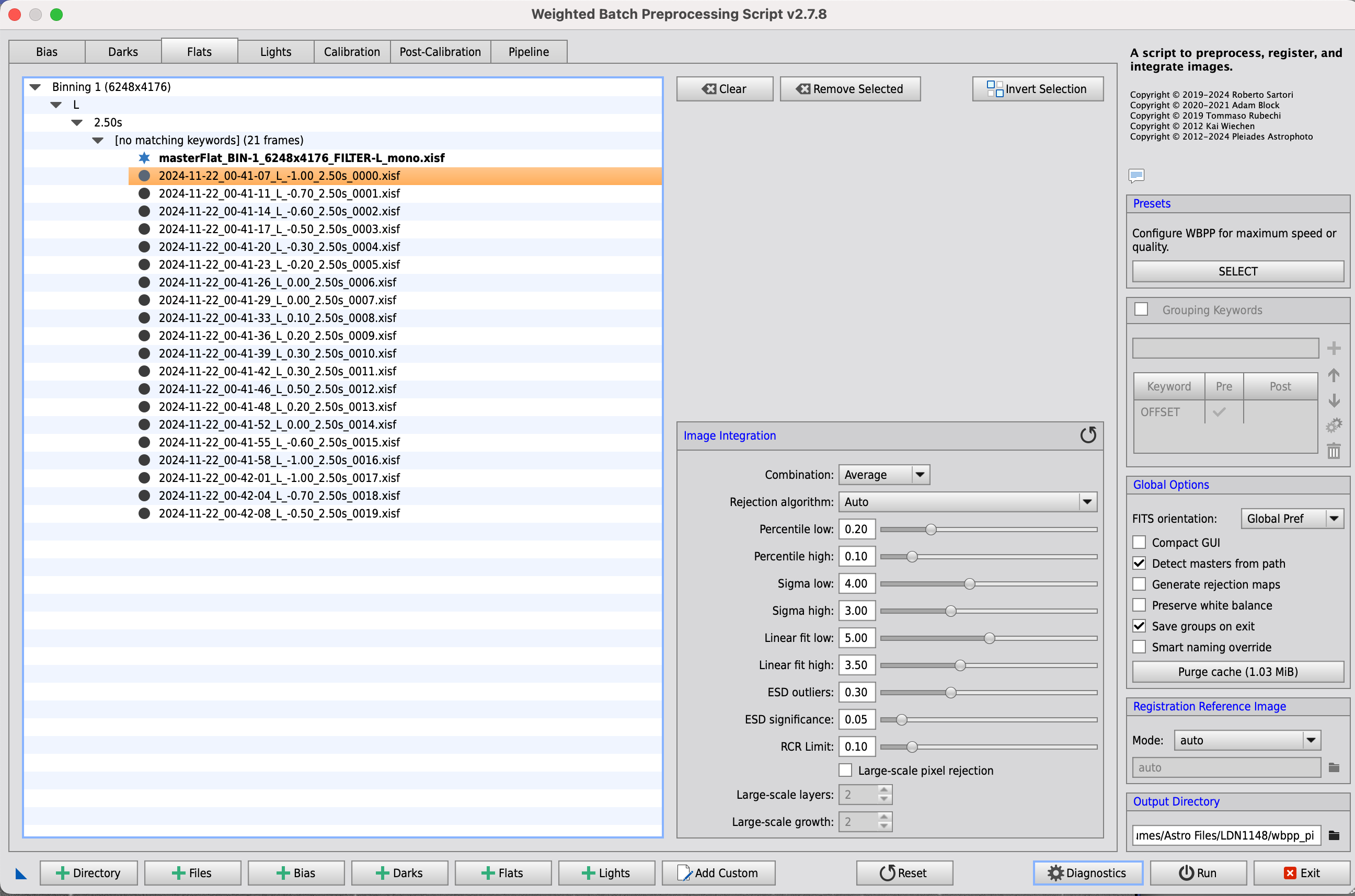
Task: Toggle Large-scale pixel rejection checkbox
Action: click(x=845, y=771)
